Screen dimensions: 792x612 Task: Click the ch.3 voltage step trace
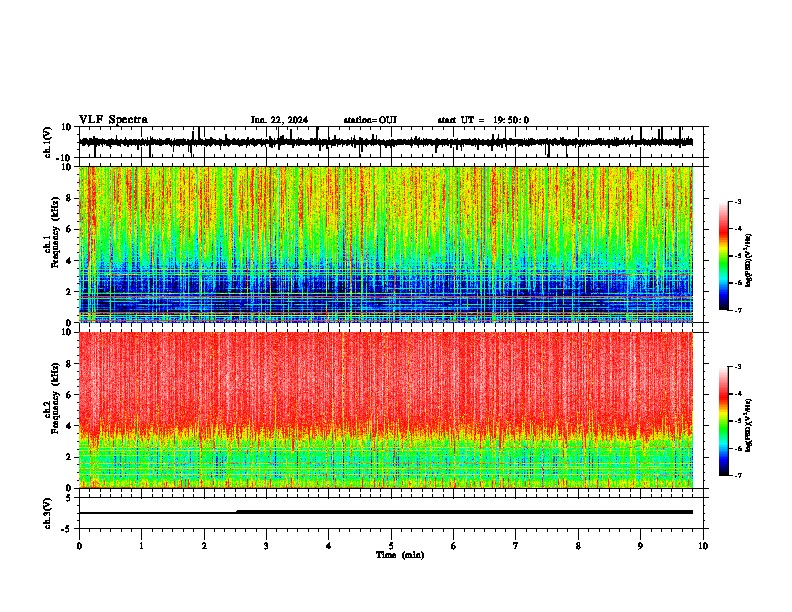tap(386, 512)
